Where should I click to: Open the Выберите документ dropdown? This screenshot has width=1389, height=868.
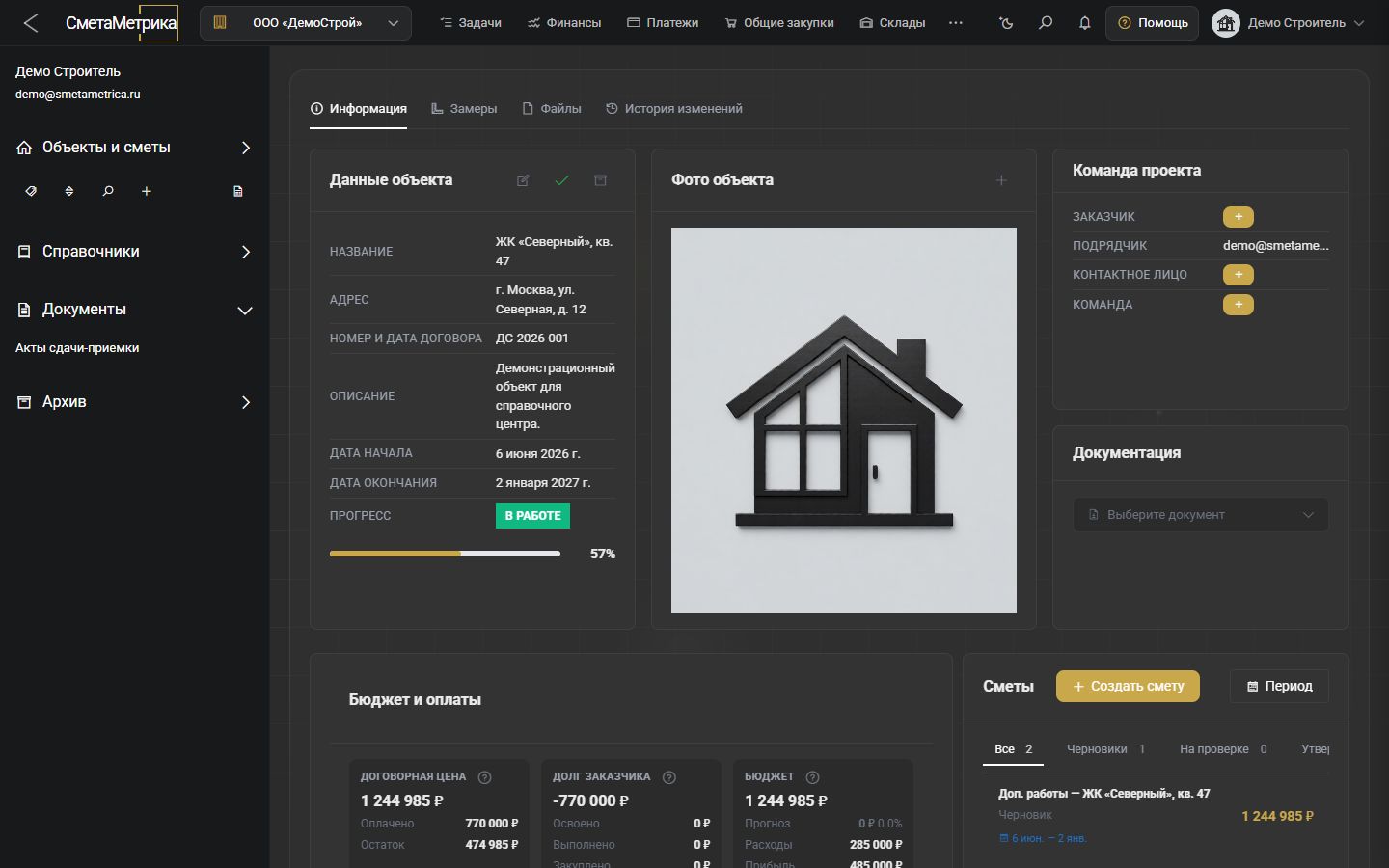[x=1201, y=515]
